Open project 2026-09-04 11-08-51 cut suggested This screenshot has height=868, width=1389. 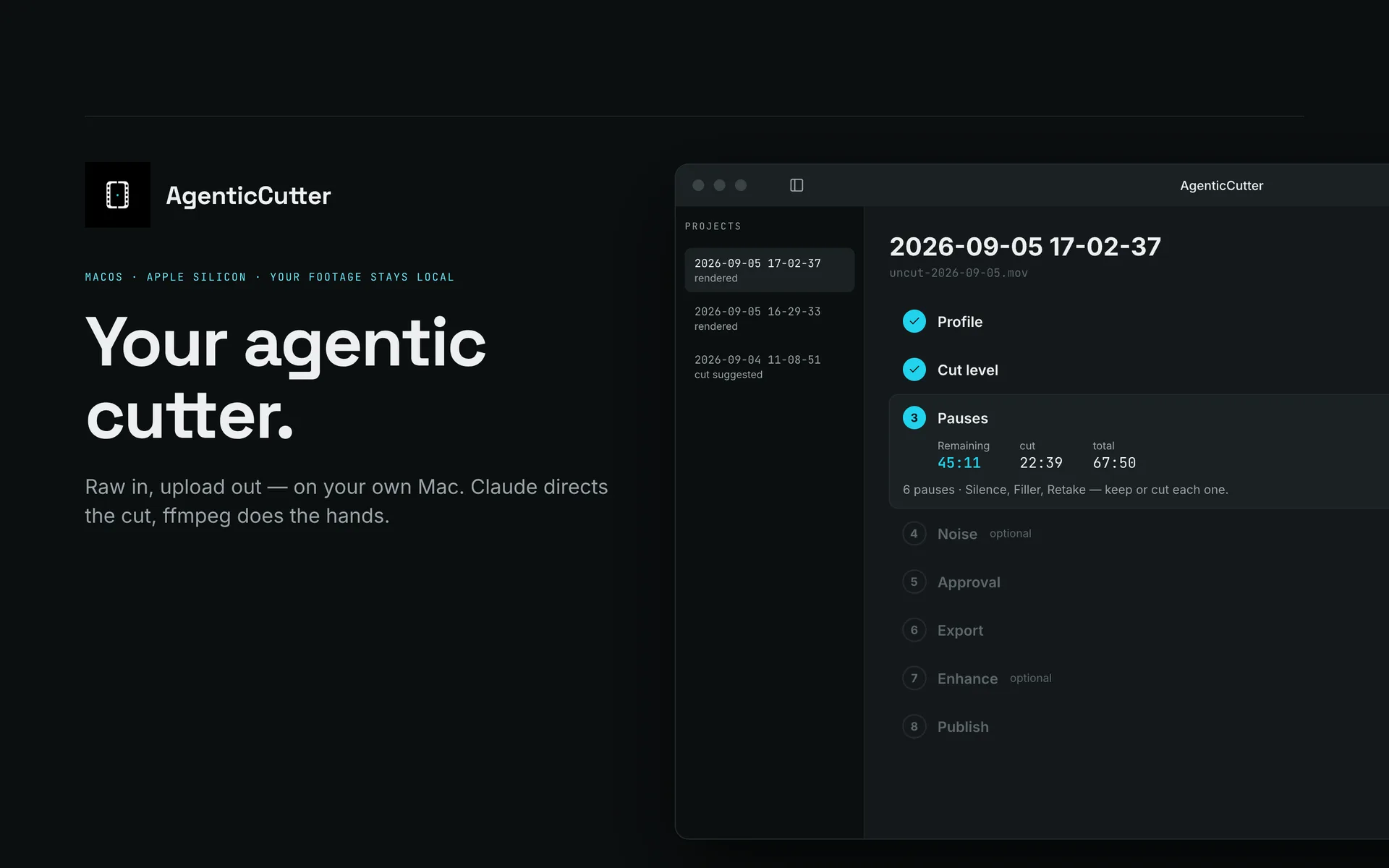pyautogui.click(x=769, y=367)
